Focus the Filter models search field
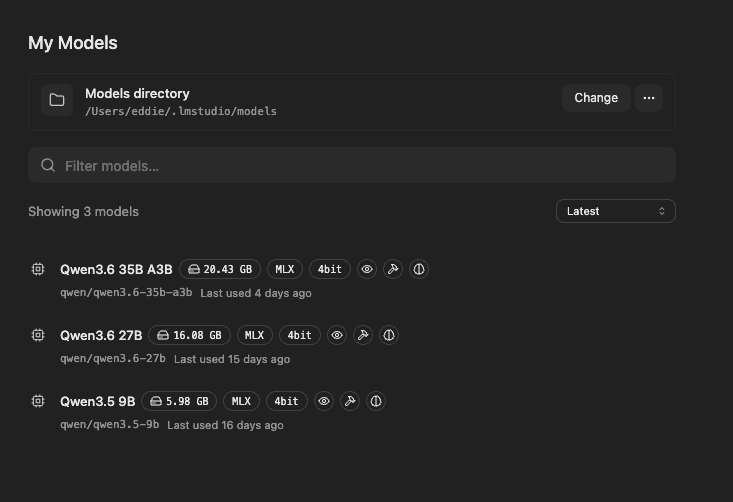 [x=352, y=165]
